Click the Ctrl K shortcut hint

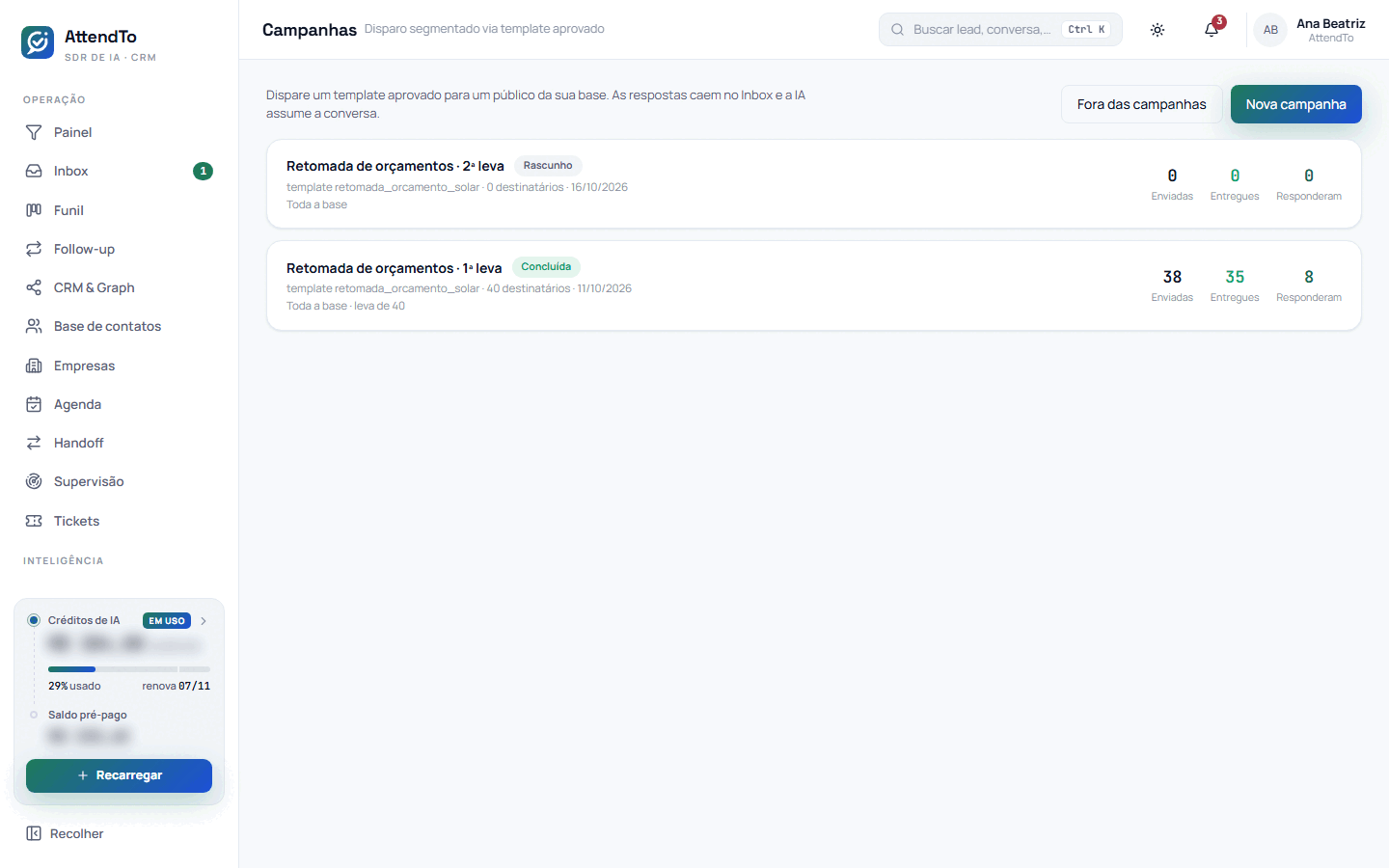[1086, 30]
